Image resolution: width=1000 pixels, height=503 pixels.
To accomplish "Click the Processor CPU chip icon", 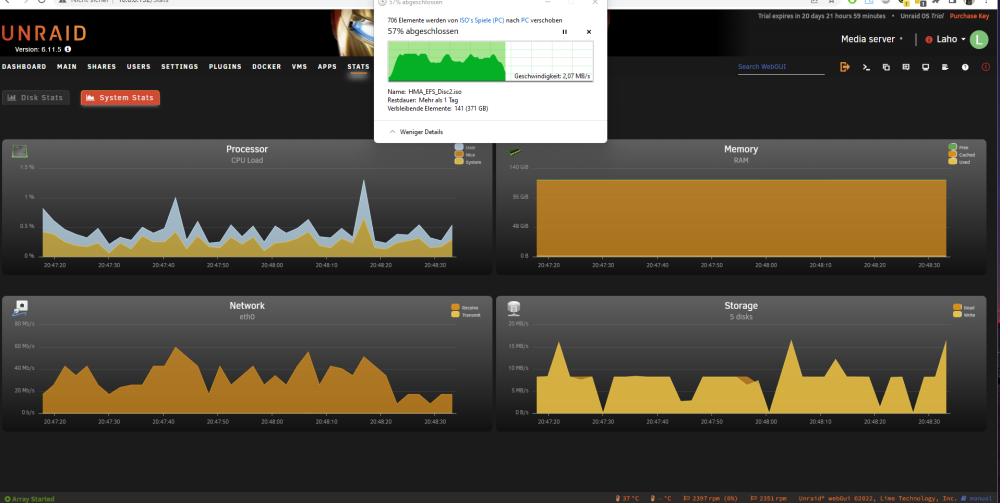I will [x=20, y=151].
